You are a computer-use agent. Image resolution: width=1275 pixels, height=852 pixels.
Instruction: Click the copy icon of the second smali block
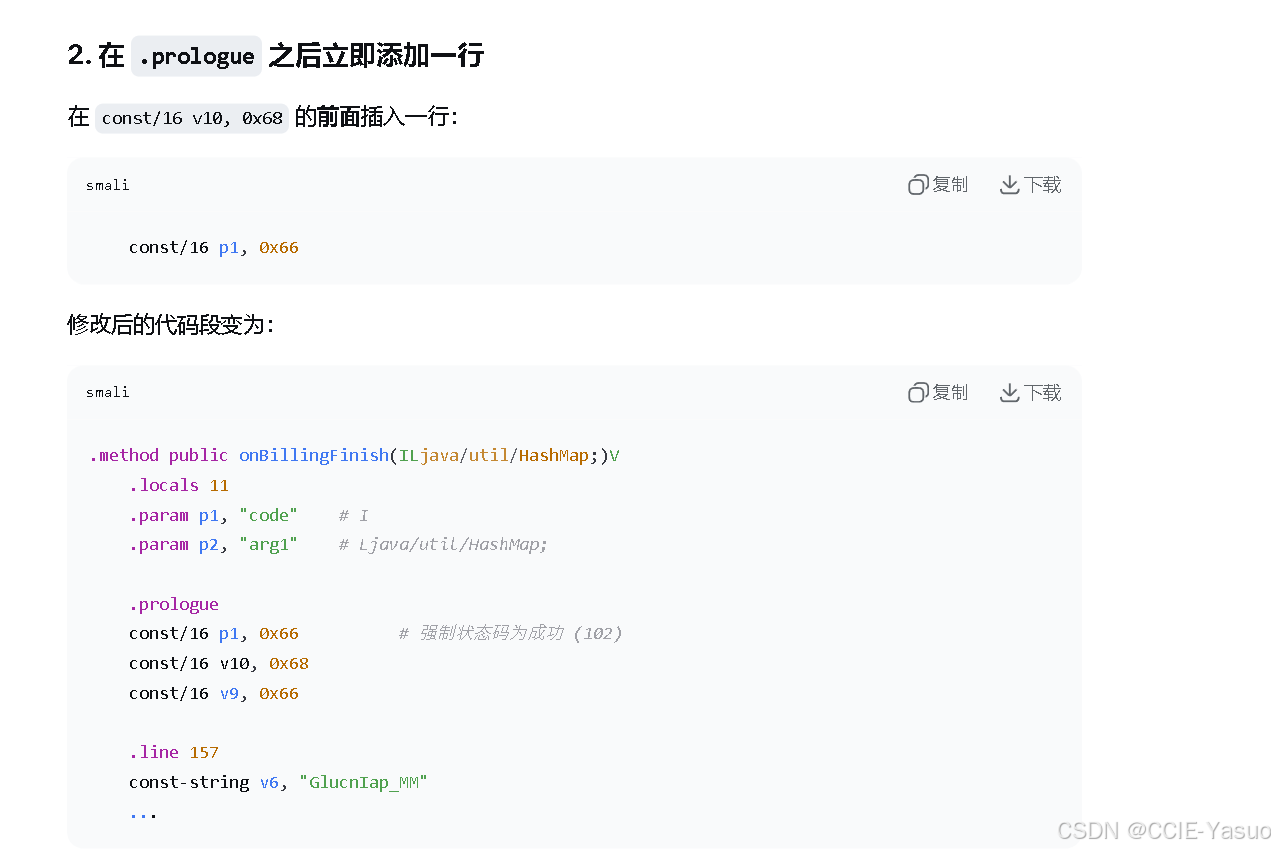click(x=918, y=393)
